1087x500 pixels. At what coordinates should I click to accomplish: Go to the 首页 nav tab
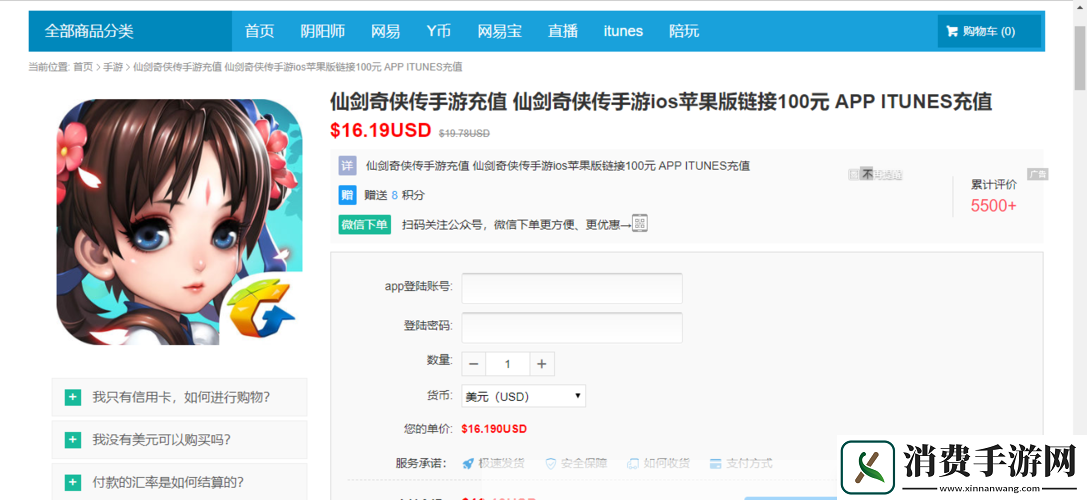(x=259, y=31)
